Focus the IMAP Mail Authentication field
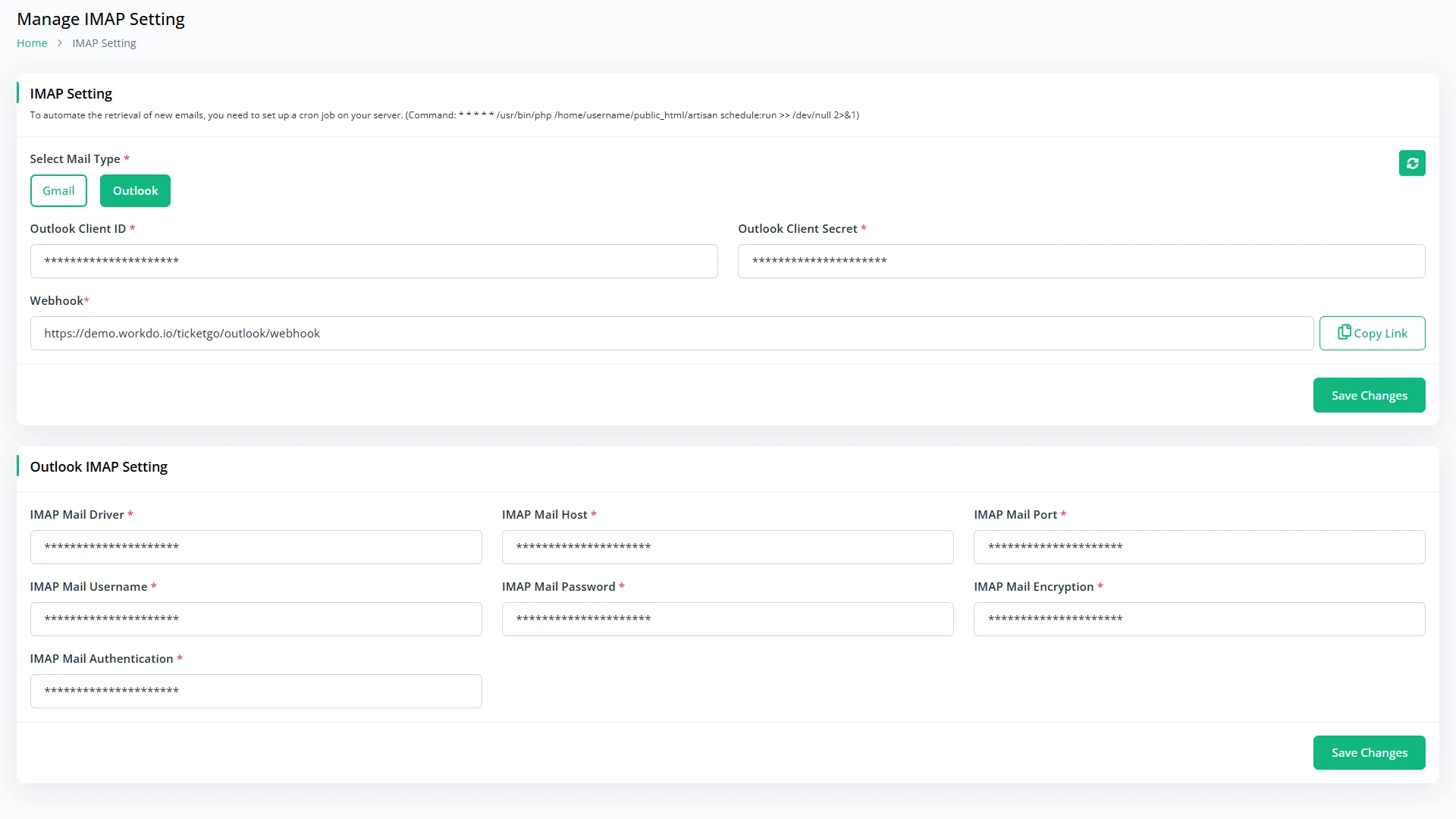The image size is (1456, 819). [256, 691]
